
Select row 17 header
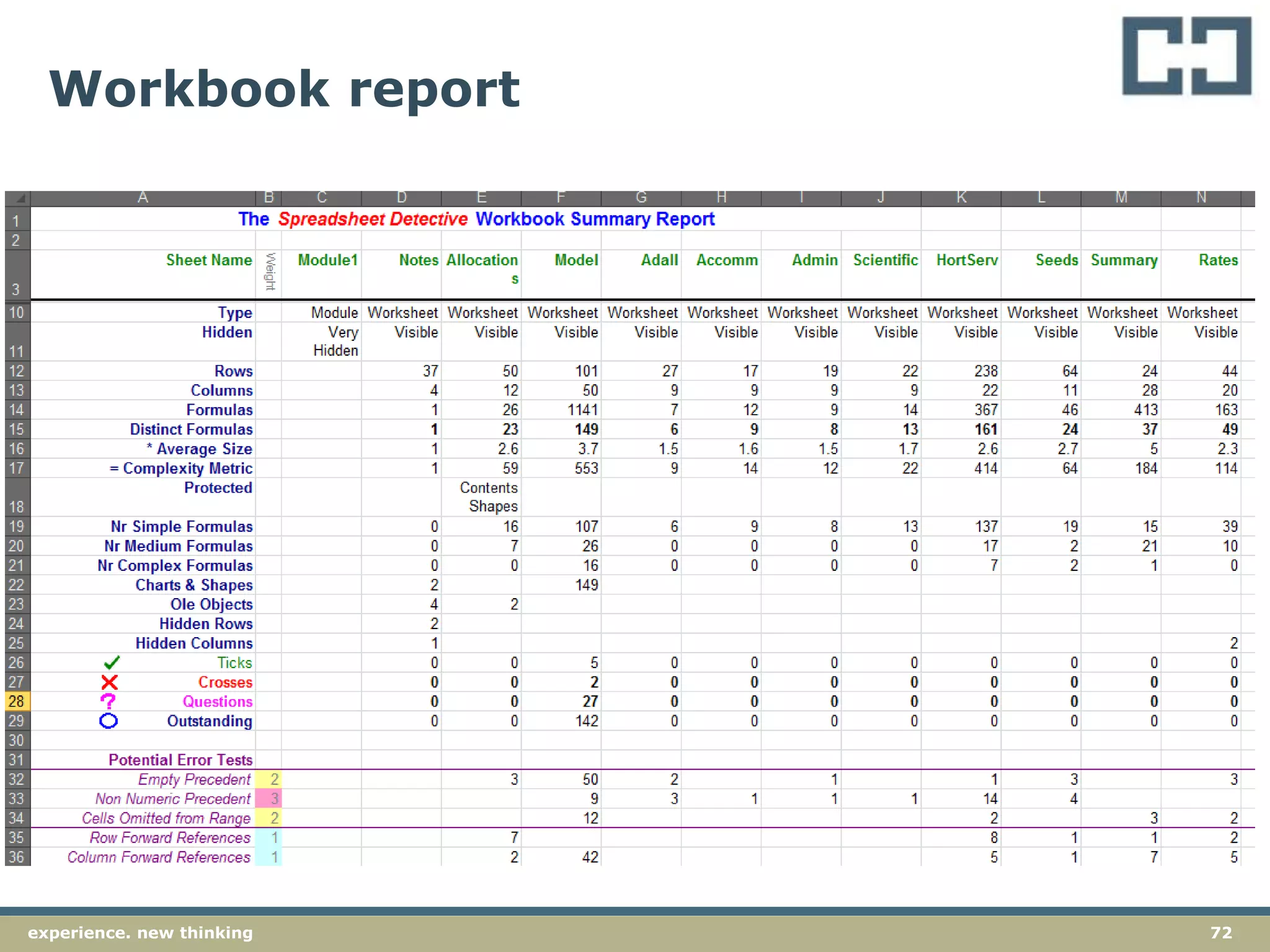point(17,468)
